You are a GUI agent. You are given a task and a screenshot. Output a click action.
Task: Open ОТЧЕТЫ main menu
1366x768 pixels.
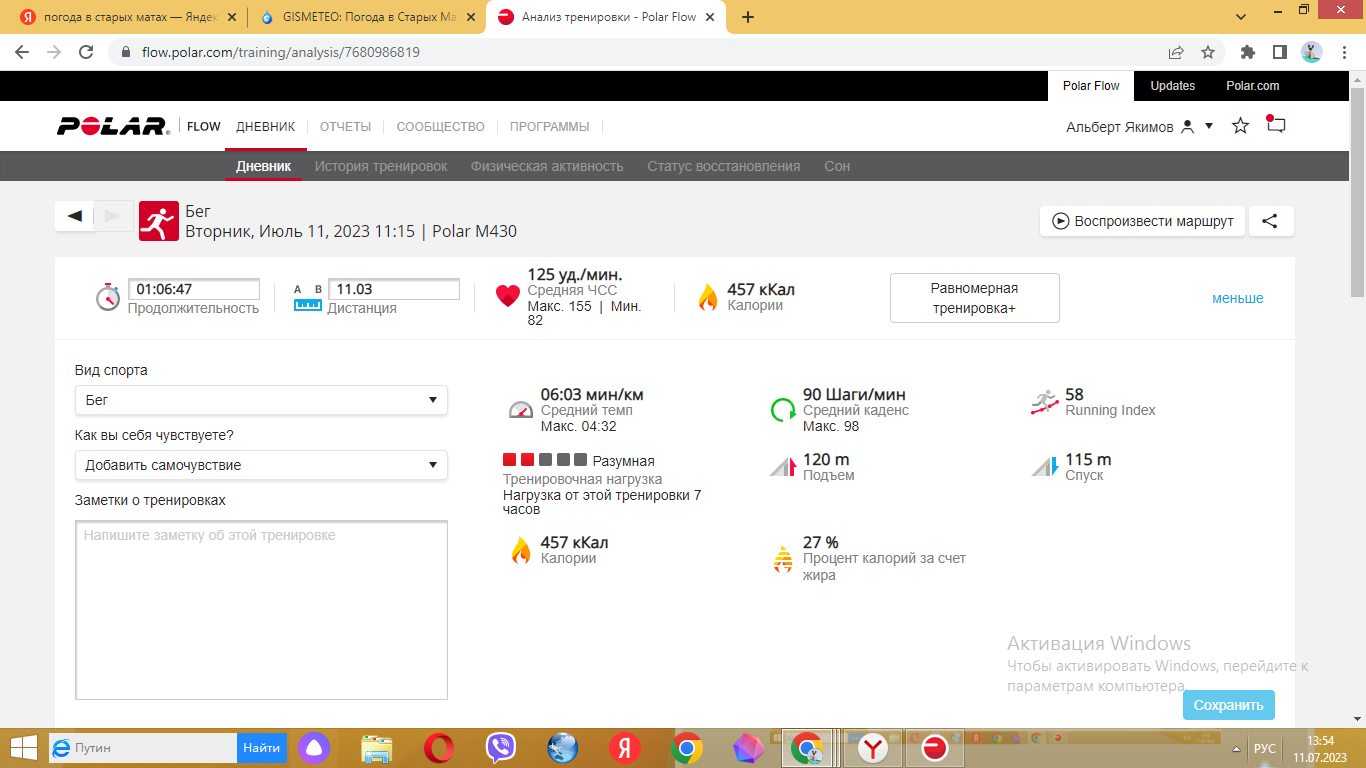coord(345,127)
